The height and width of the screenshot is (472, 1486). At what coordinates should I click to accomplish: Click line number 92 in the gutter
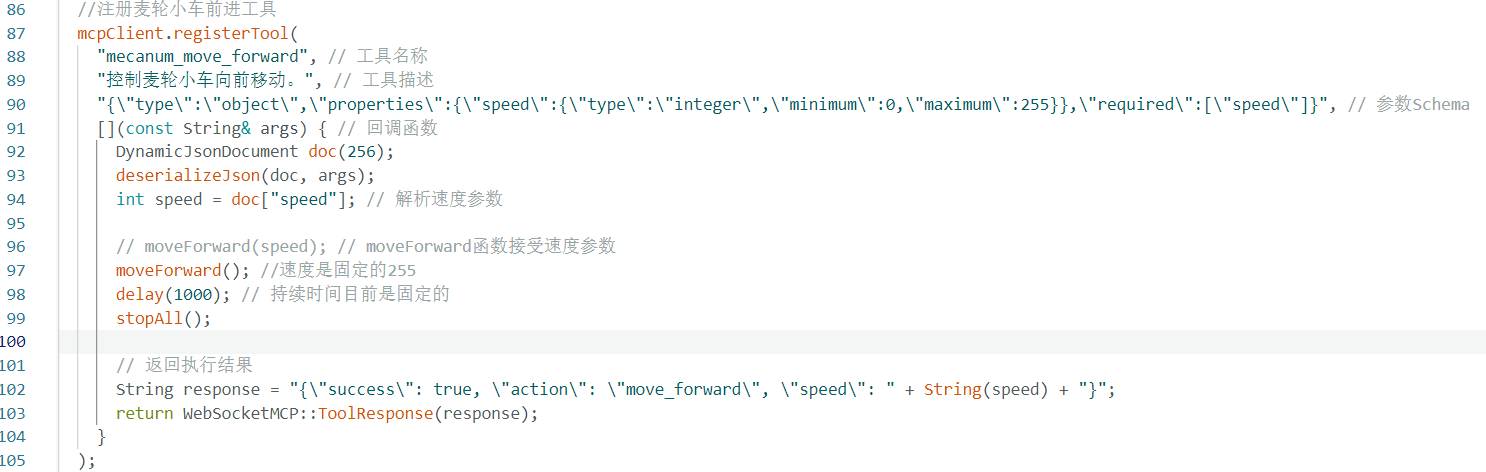pos(16,152)
